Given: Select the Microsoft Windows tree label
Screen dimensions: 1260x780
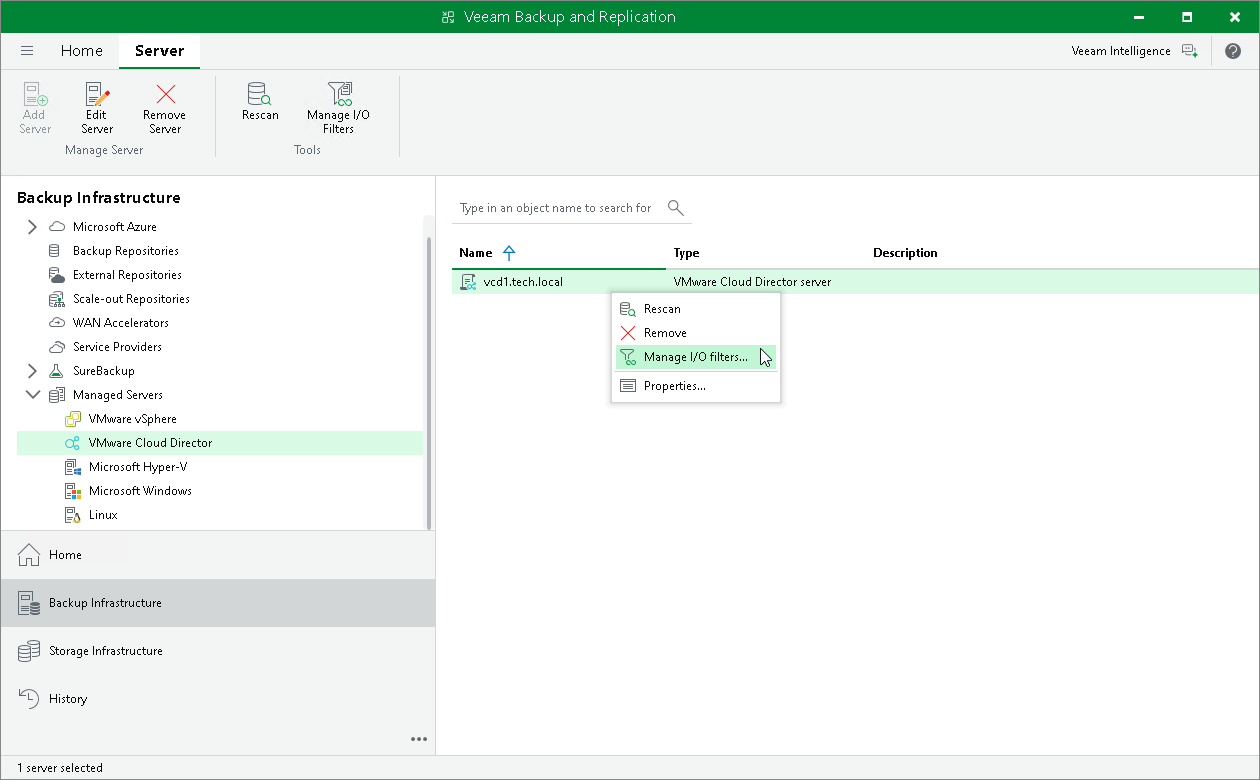Looking at the screenshot, I should click(x=140, y=491).
